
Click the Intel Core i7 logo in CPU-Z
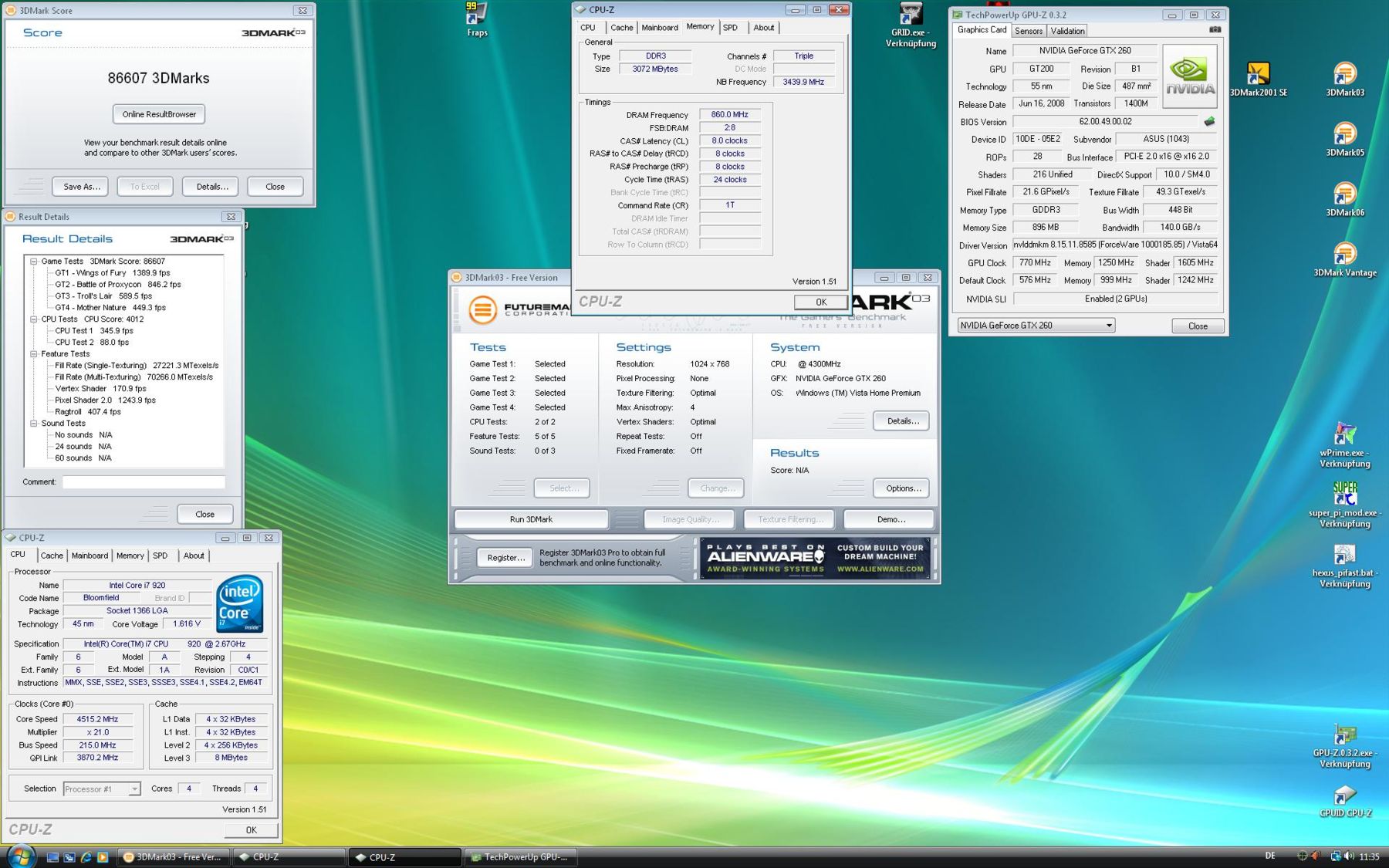point(240,604)
